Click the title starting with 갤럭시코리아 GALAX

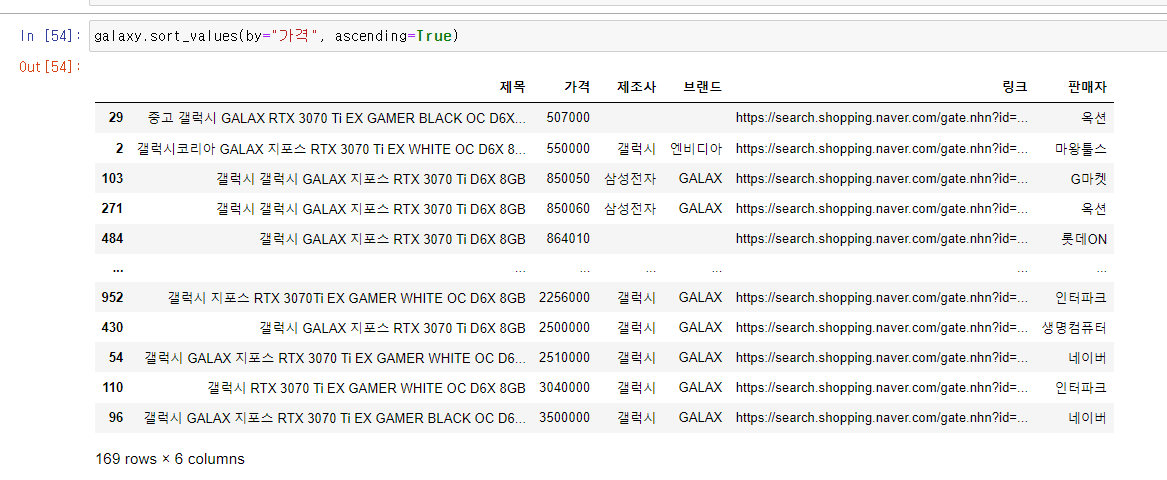click(331, 148)
